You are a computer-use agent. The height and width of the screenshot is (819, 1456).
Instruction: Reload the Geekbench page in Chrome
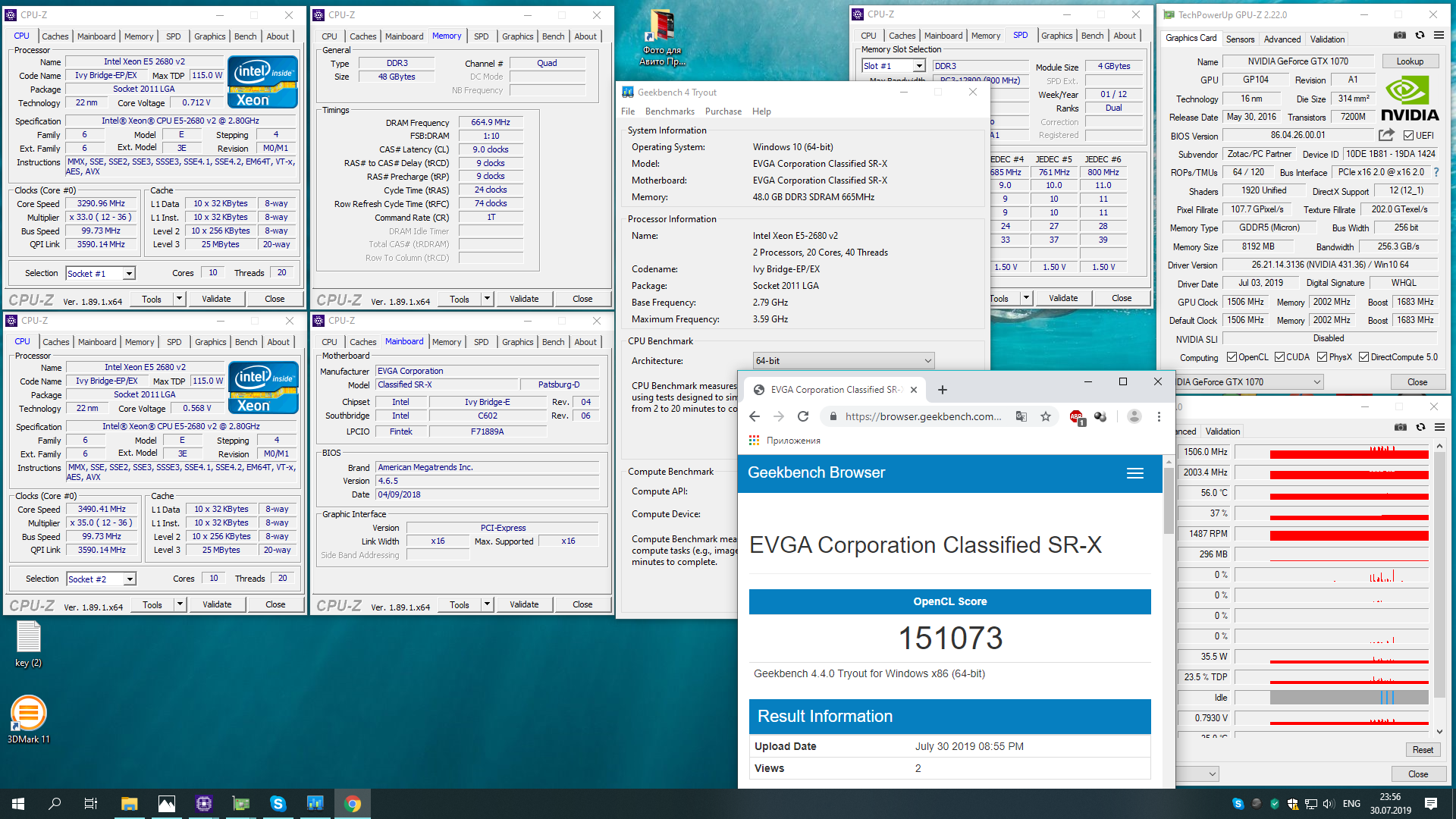[x=803, y=416]
